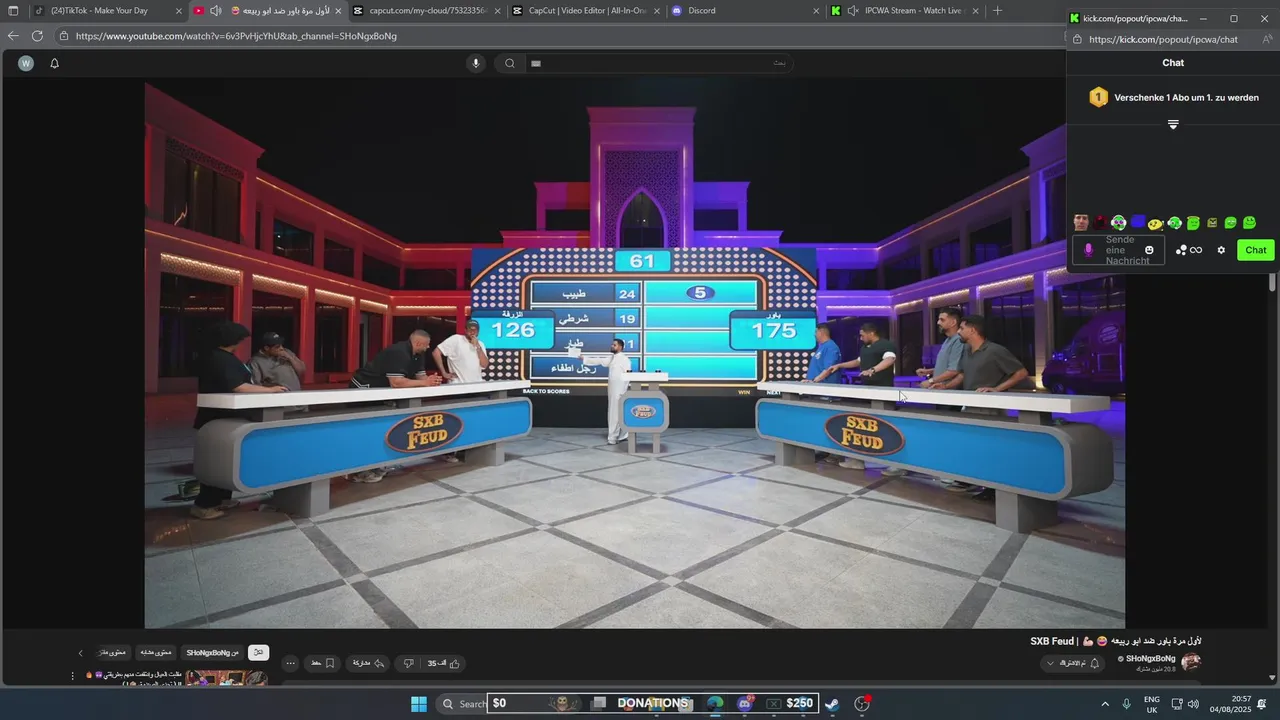The image size is (1280, 720).
Task: Open the W account avatar on YouTube
Action: tap(26, 63)
